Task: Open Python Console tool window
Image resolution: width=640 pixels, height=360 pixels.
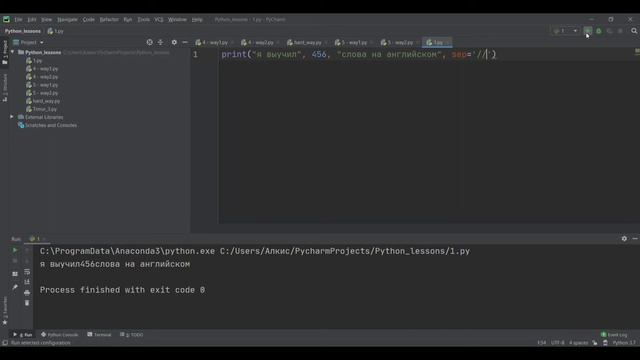Action: 60,335
